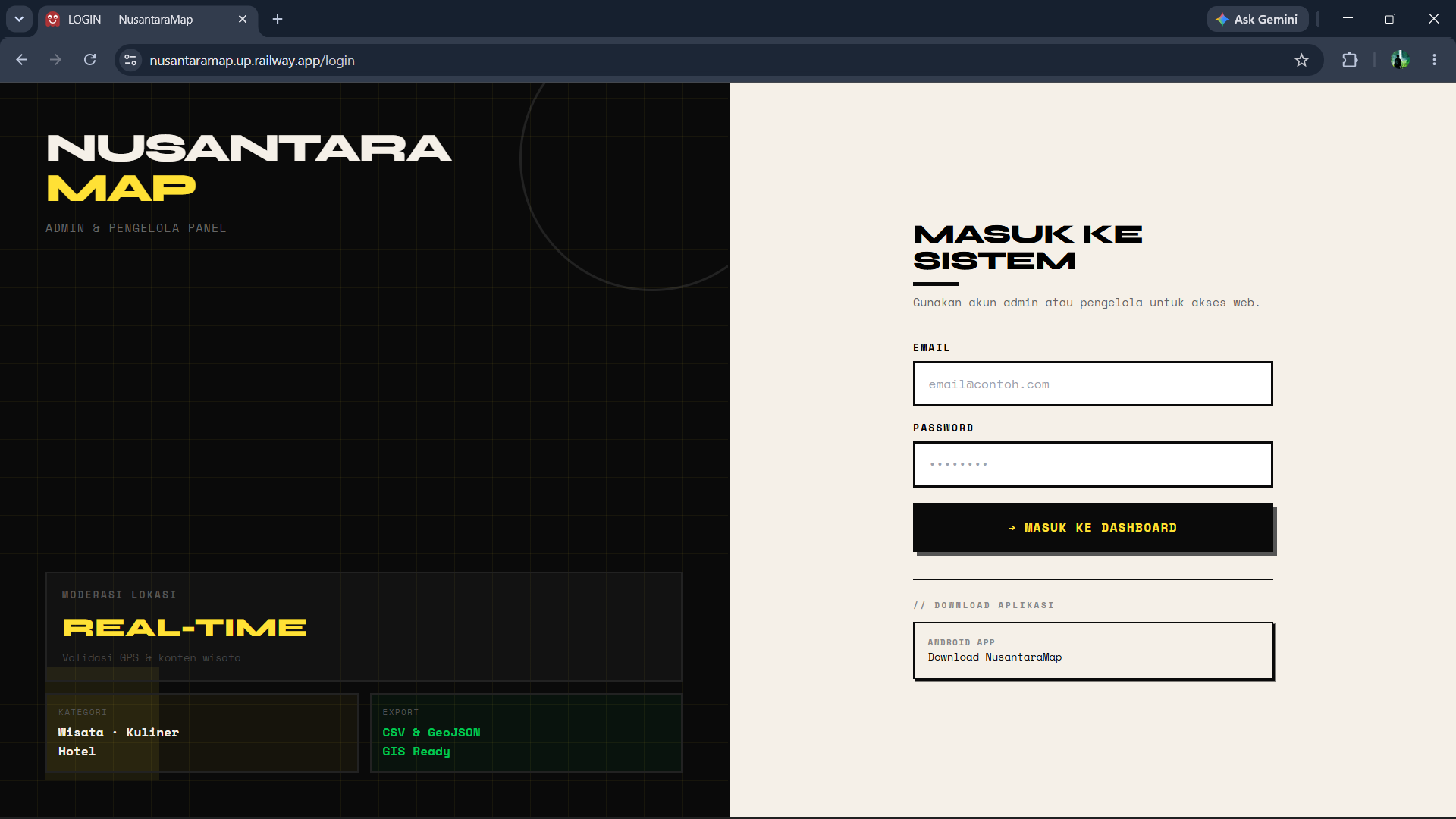The image size is (1456, 819).
Task: Click the address bar URL
Action: [x=252, y=61]
